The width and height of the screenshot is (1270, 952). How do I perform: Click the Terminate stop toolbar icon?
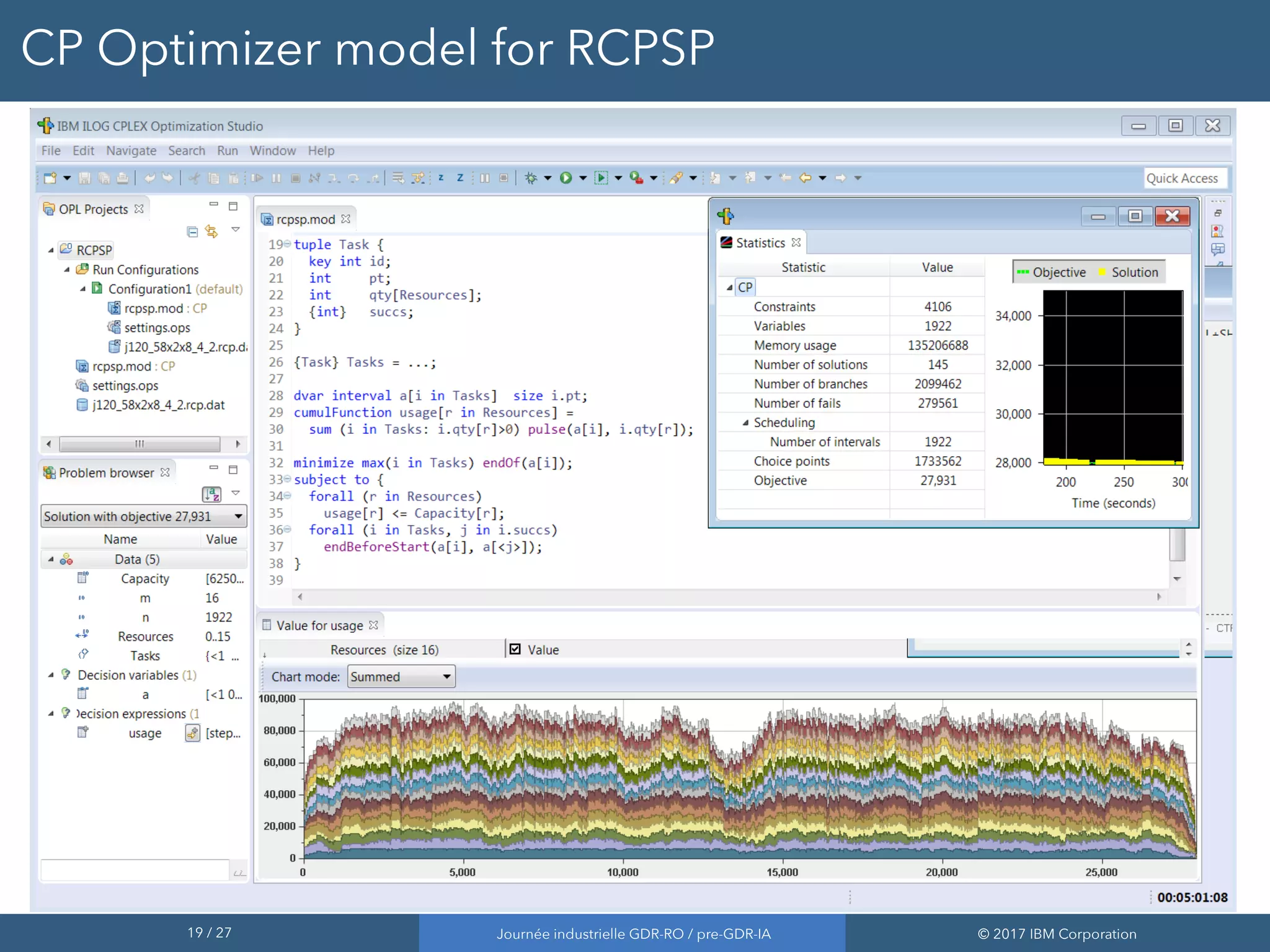pos(296,178)
